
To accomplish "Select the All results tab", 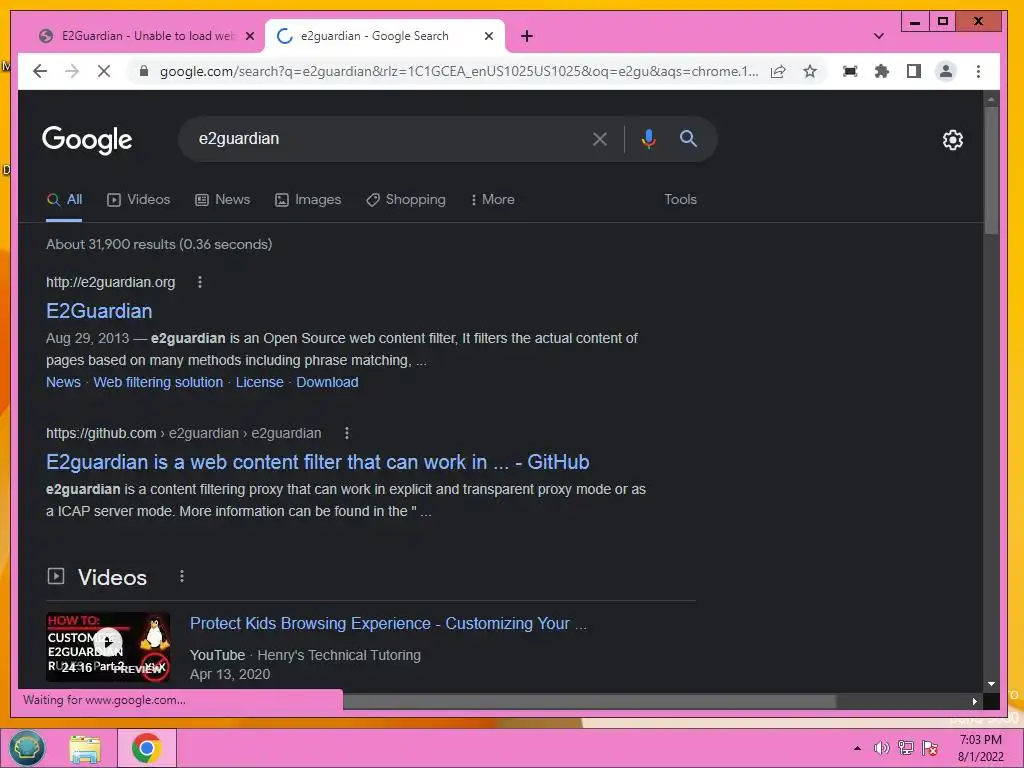I will (64, 200).
